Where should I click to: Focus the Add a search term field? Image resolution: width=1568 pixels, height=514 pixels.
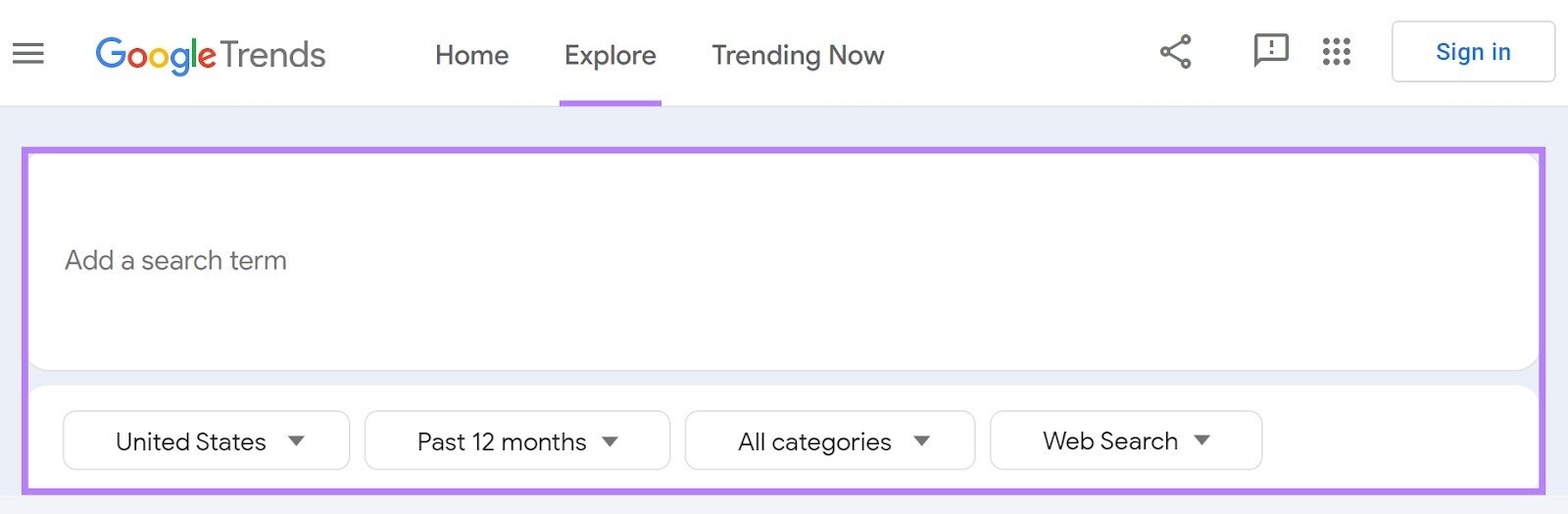click(176, 260)
